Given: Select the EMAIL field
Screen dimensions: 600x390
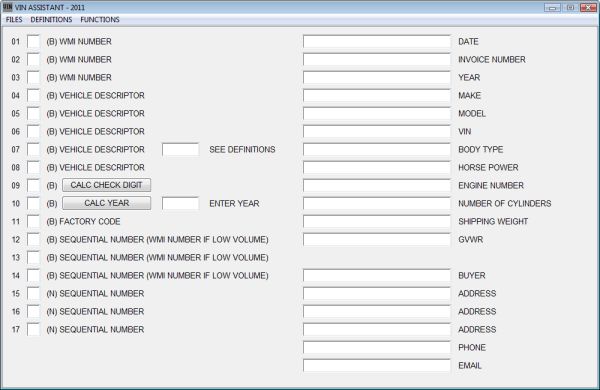Looking at the screenshot, I should (x=377, y=365).
